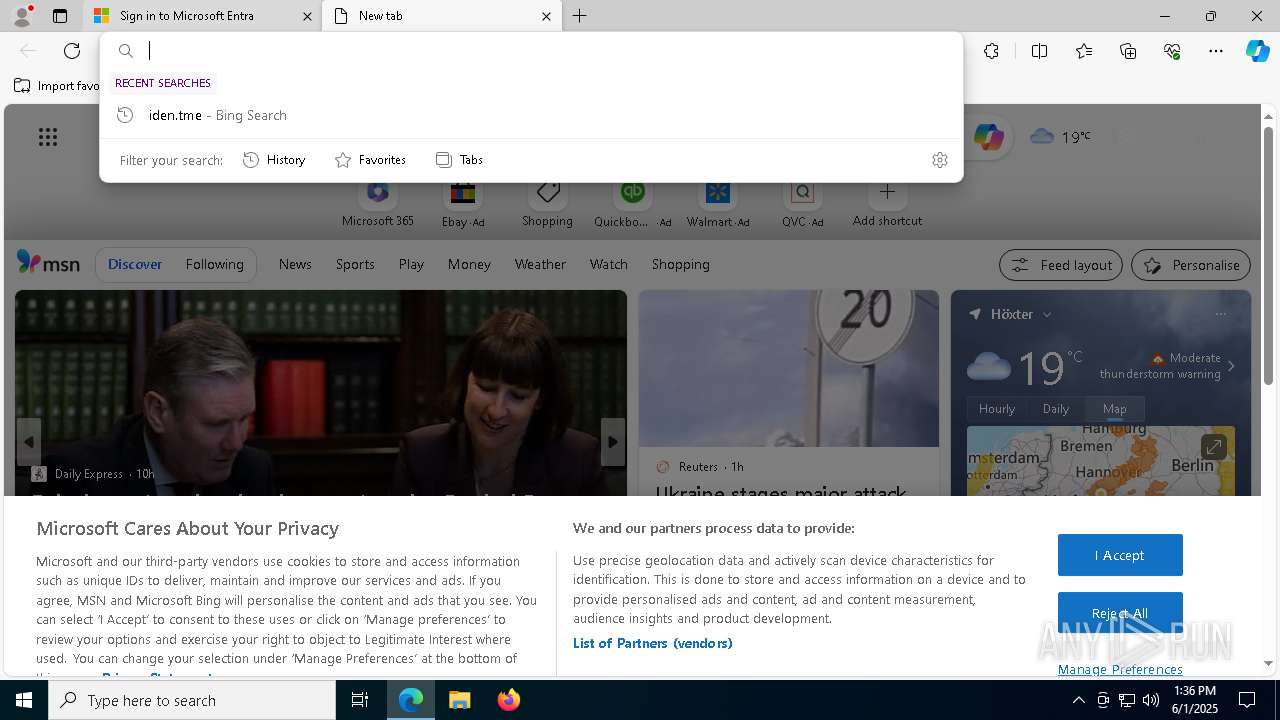Open the Windows Start menu
This screenshot has width=1280, height=720.
(x=24, y=700)
